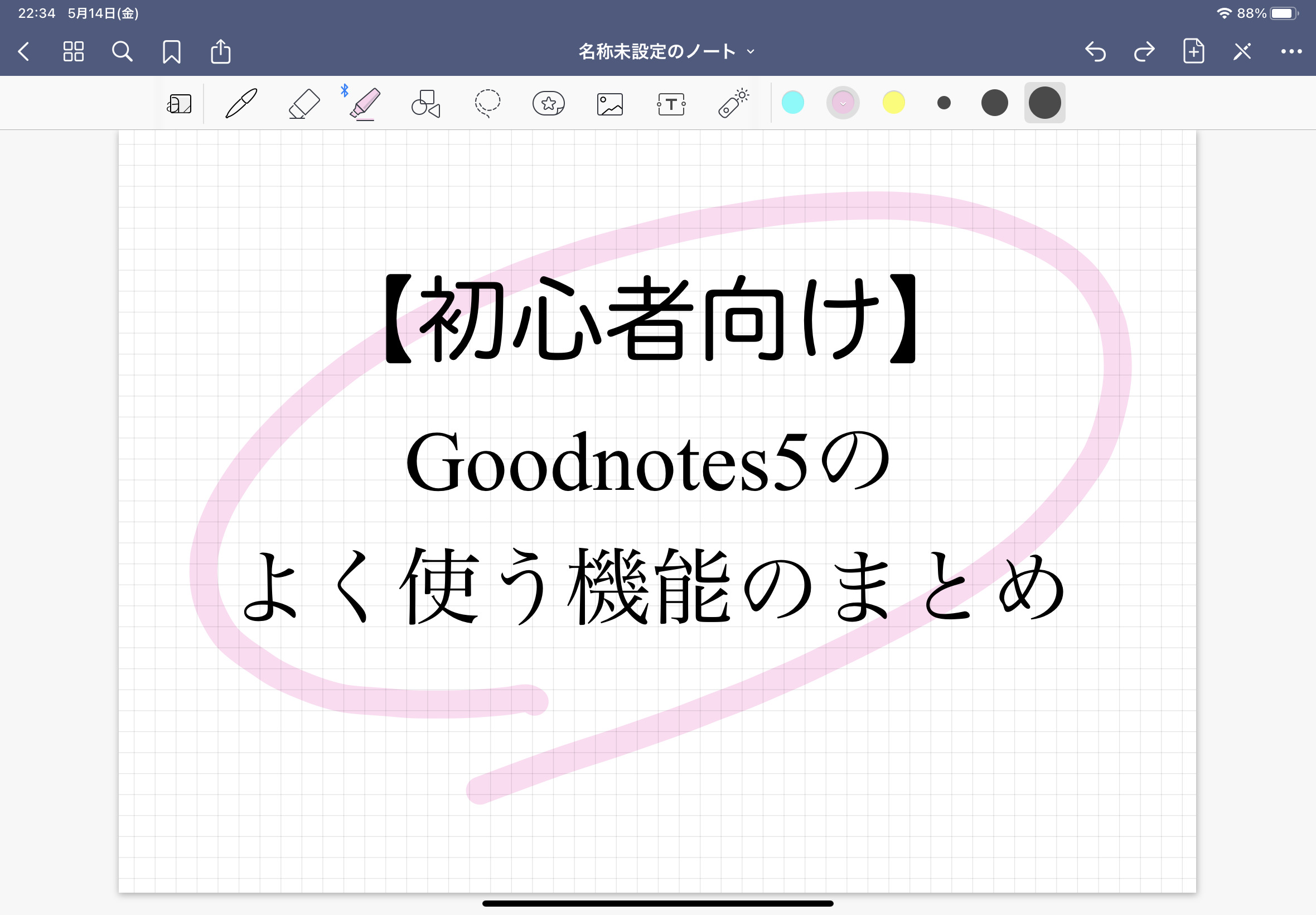
Task: Choose the pink color swatch
Action: click(843, 103)
